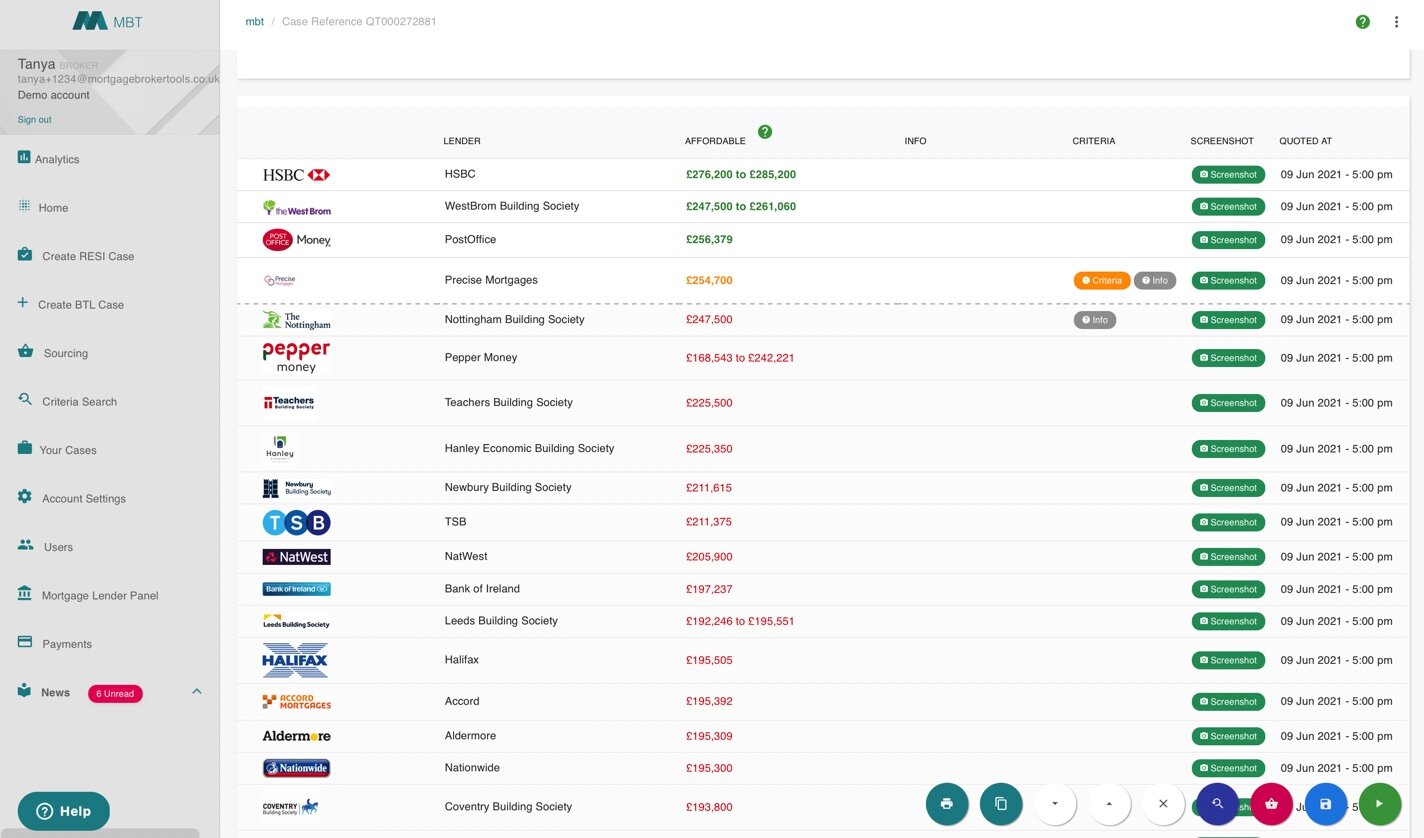Click the News book icon

coord(25,691)
